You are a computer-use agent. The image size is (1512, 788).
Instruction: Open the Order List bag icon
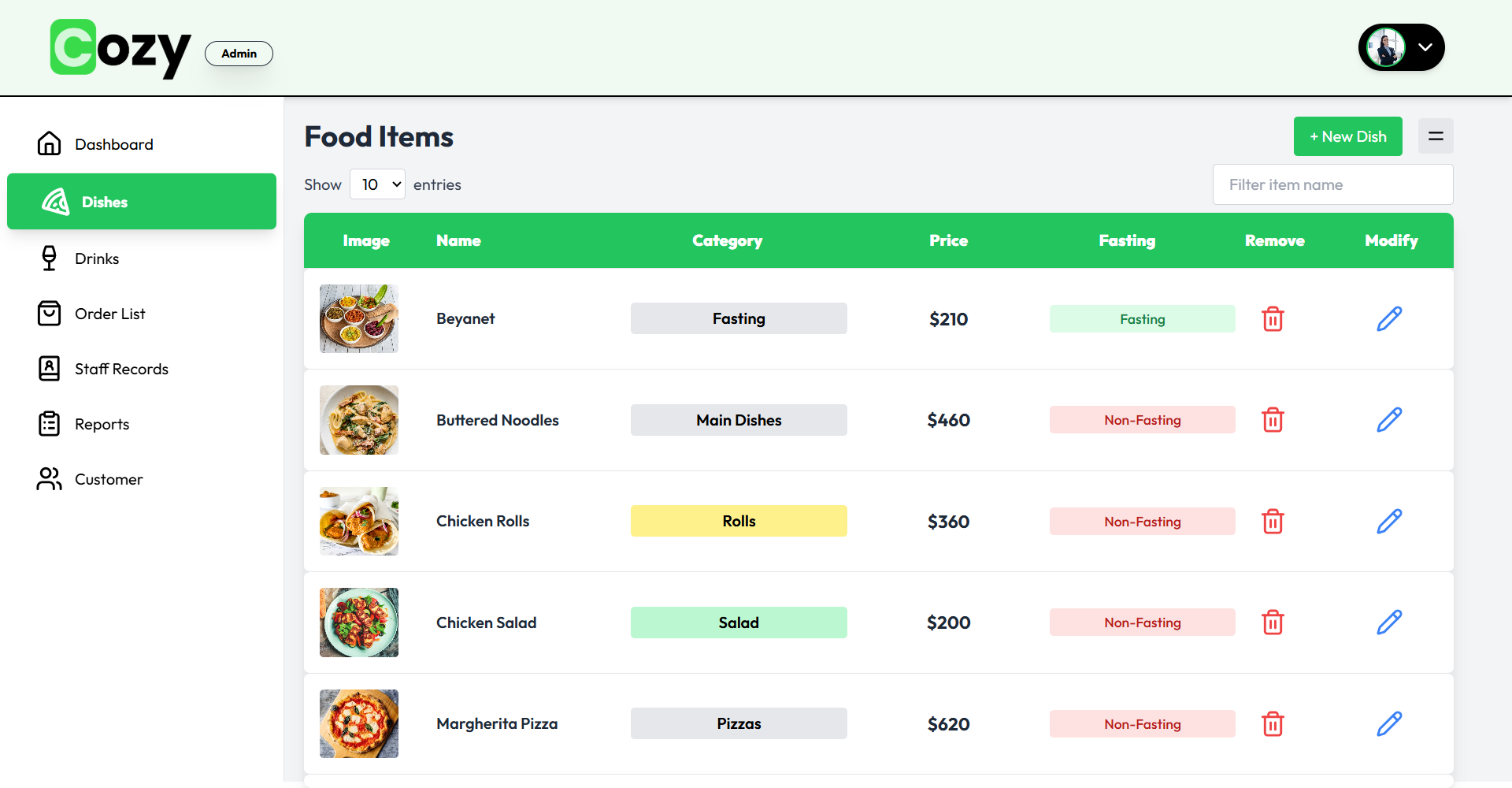[49, 313]
